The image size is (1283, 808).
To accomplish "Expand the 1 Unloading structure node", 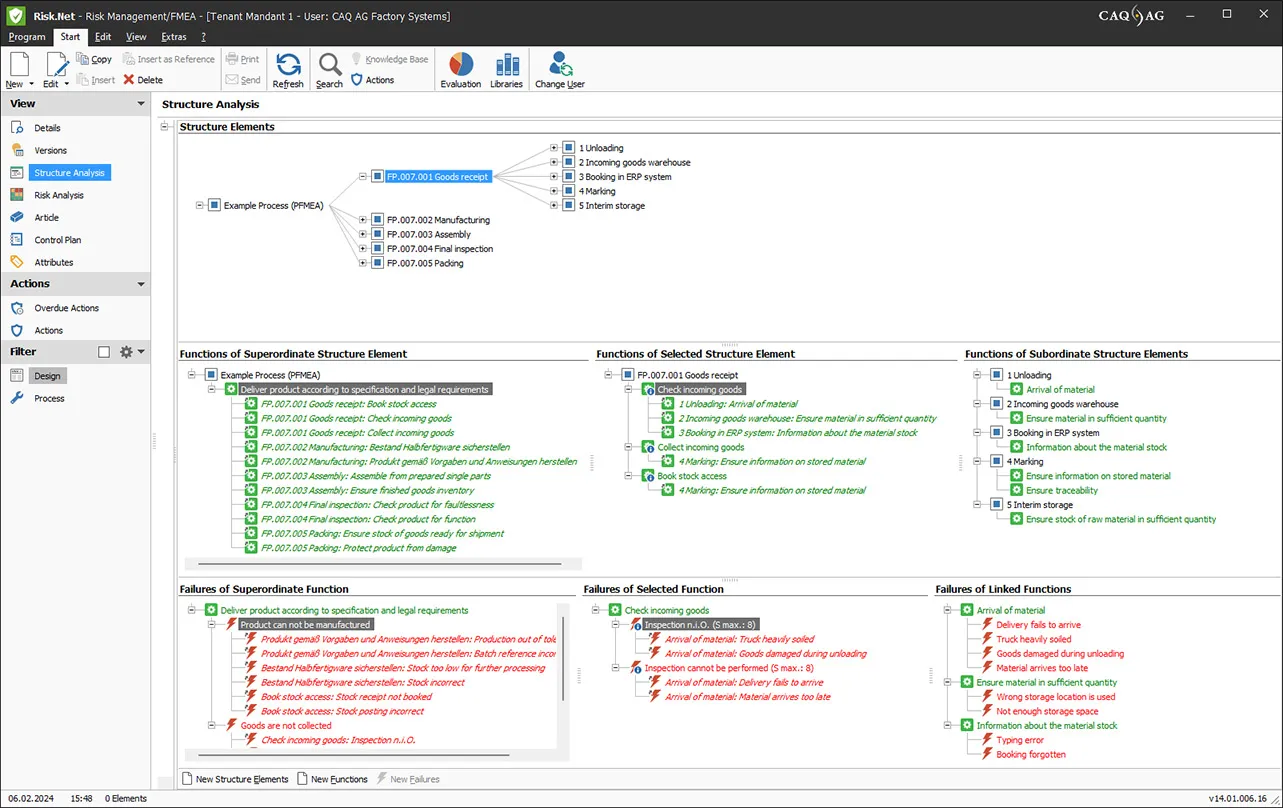I will tap(554, 148).
